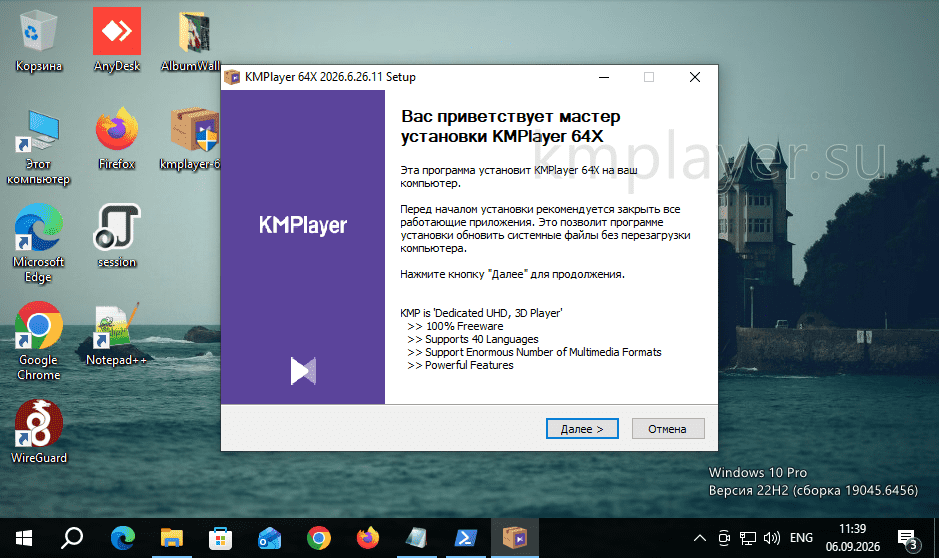Screen dimensions: 939x558
Task: Select Этот компьютер desktop icon
Action: click(38, 147)
